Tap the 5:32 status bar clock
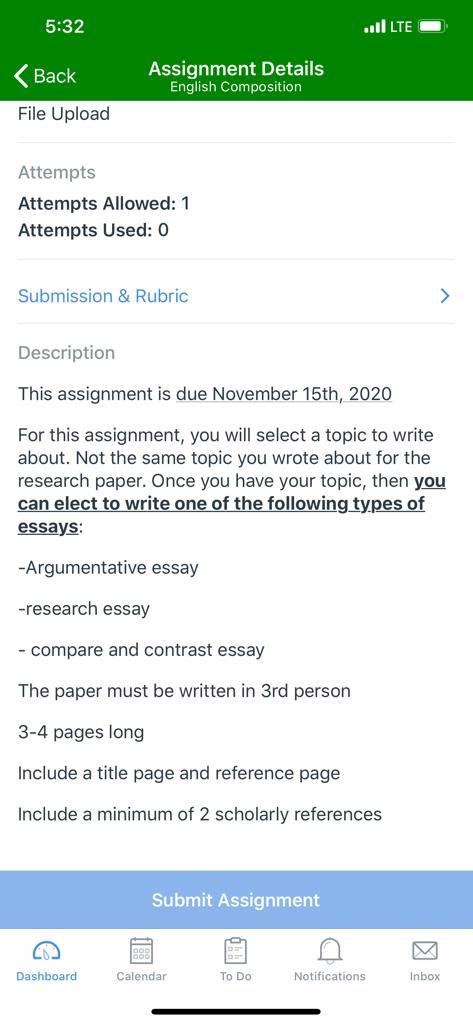Viewport: 473px width, 1024px height. tap(65, 27)
